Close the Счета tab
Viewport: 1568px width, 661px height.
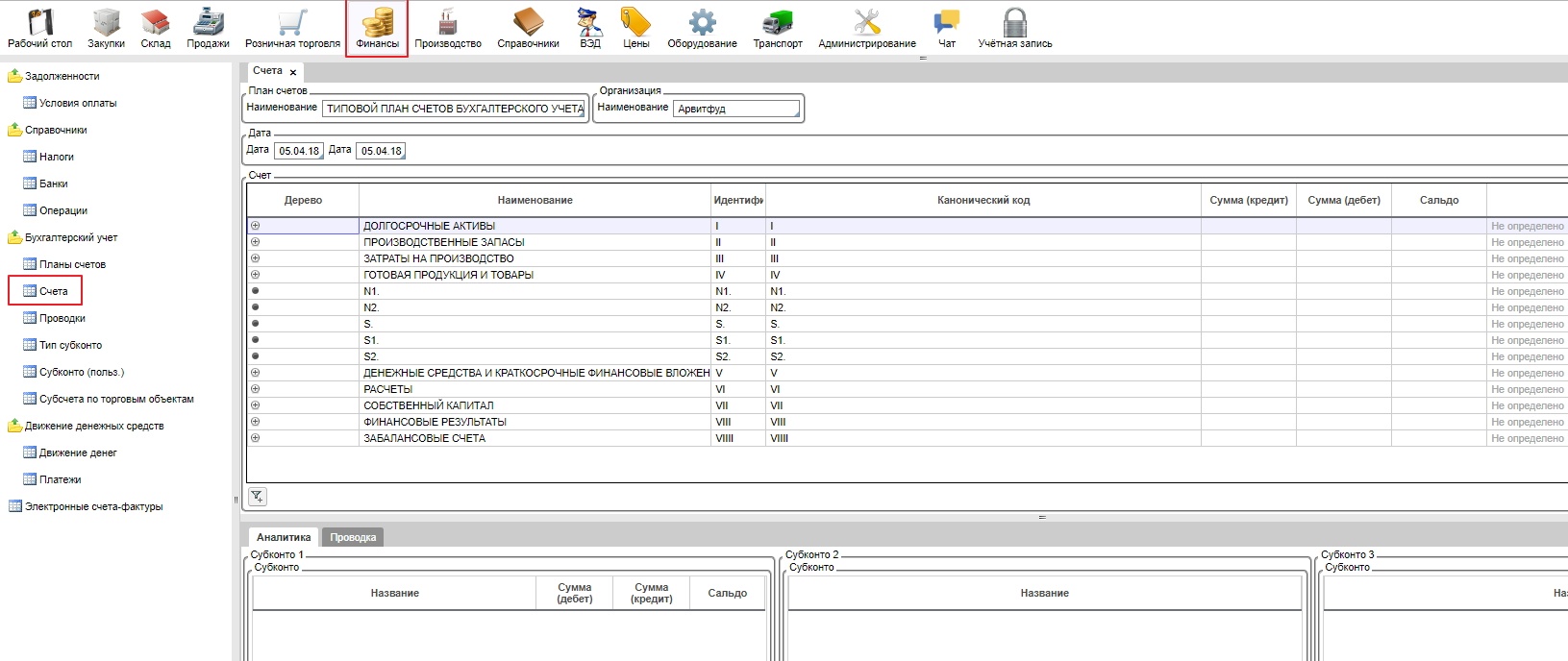coord(293,72)
